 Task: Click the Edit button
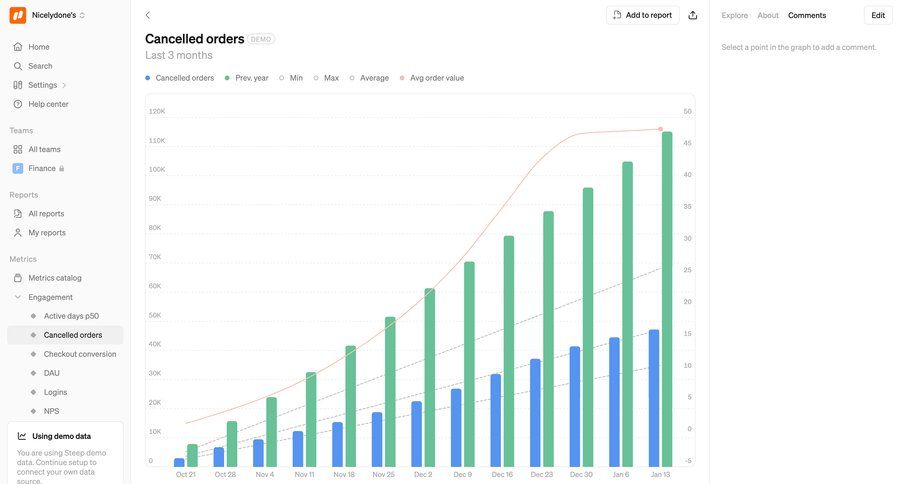point(878,16)
